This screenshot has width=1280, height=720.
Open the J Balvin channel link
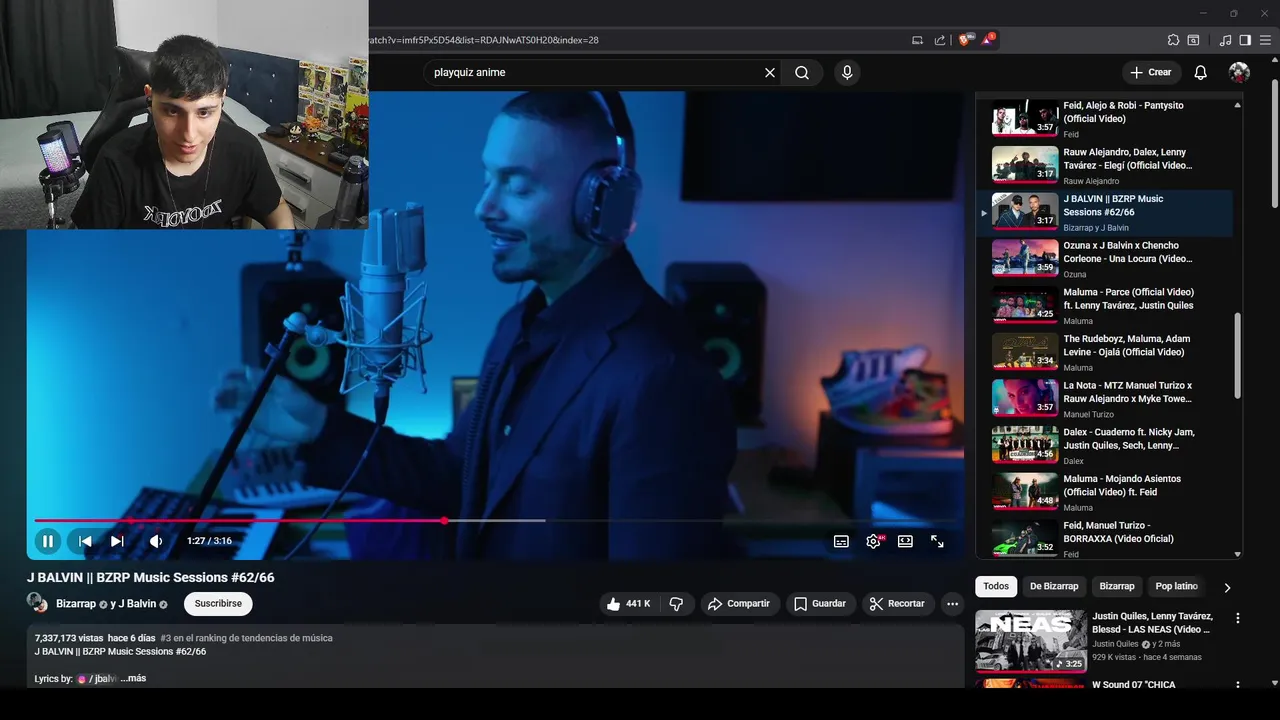click(x=137, y=604)
